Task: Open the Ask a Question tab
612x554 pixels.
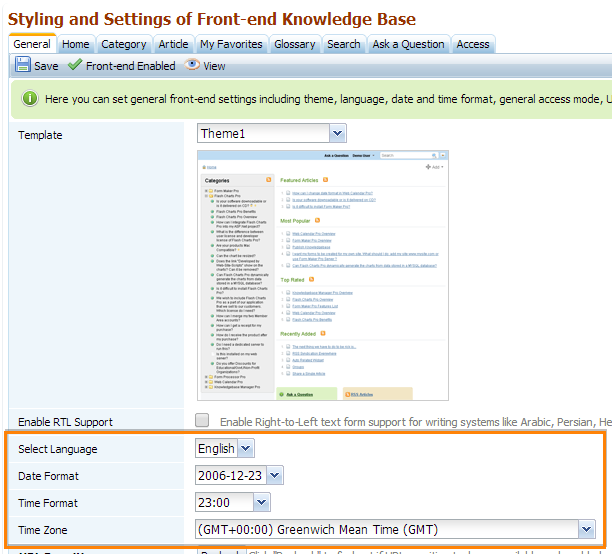Action: point(408,44)
